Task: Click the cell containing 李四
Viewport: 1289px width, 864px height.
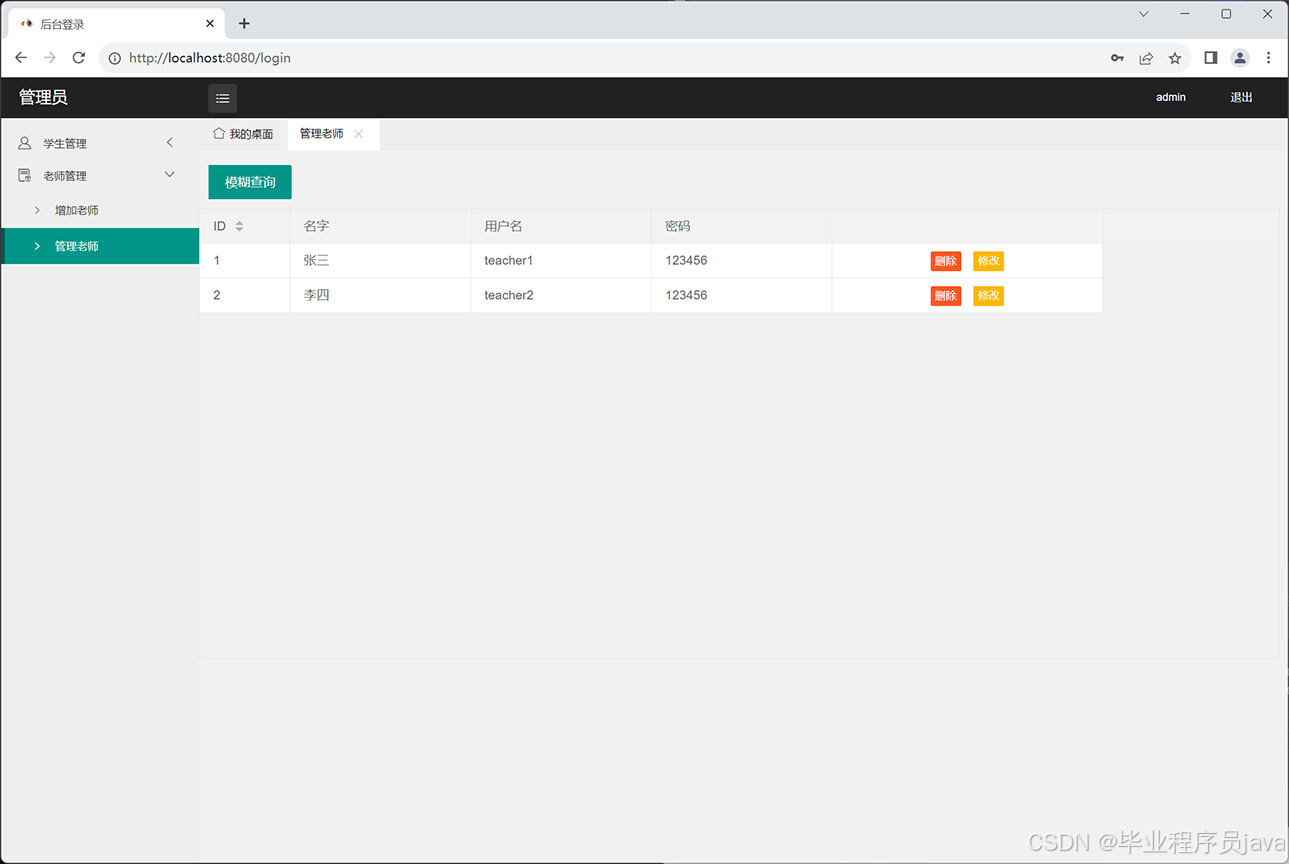Action: (x=380, y=296)
